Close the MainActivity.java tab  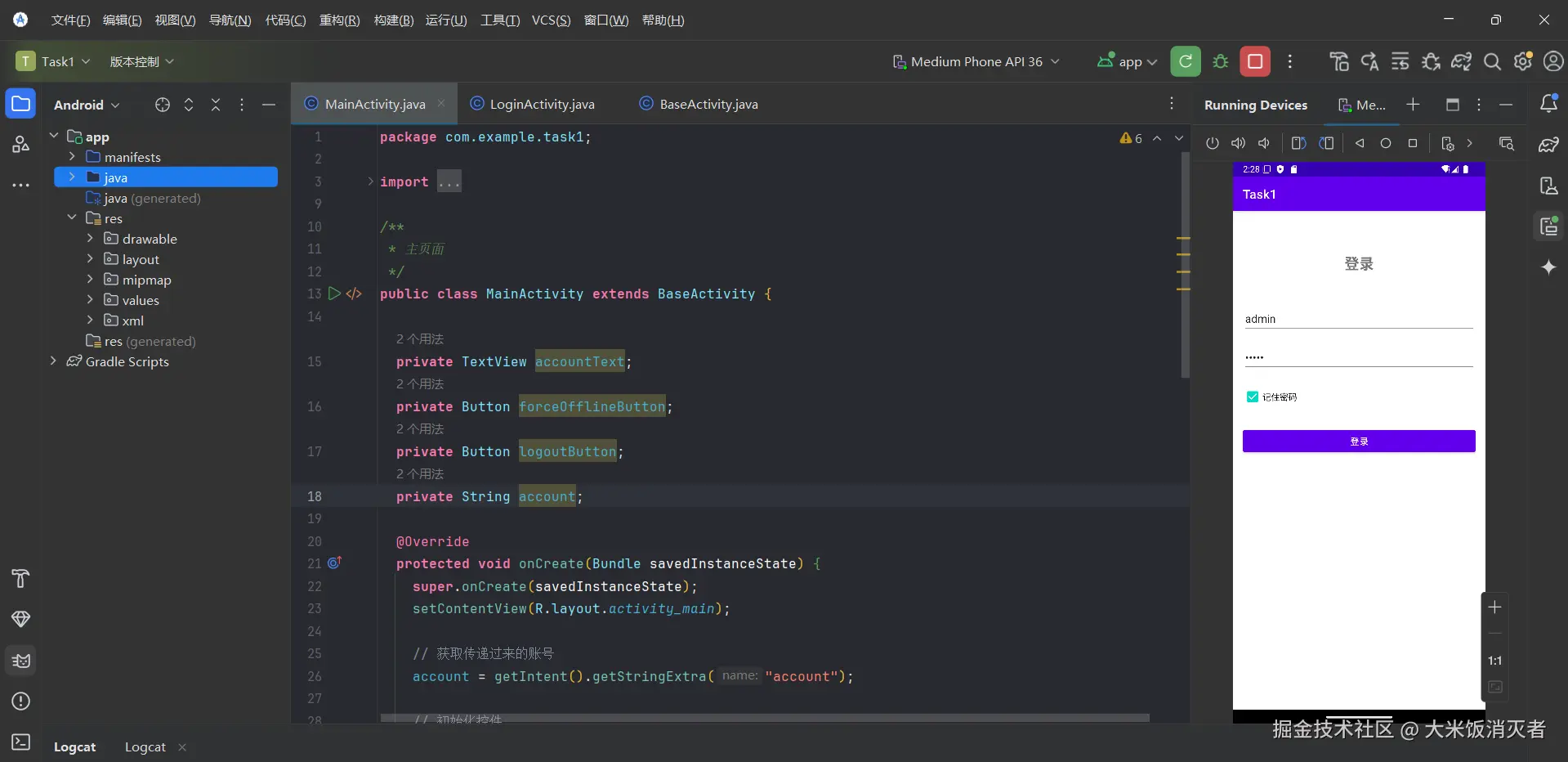(x=441, y=103)
